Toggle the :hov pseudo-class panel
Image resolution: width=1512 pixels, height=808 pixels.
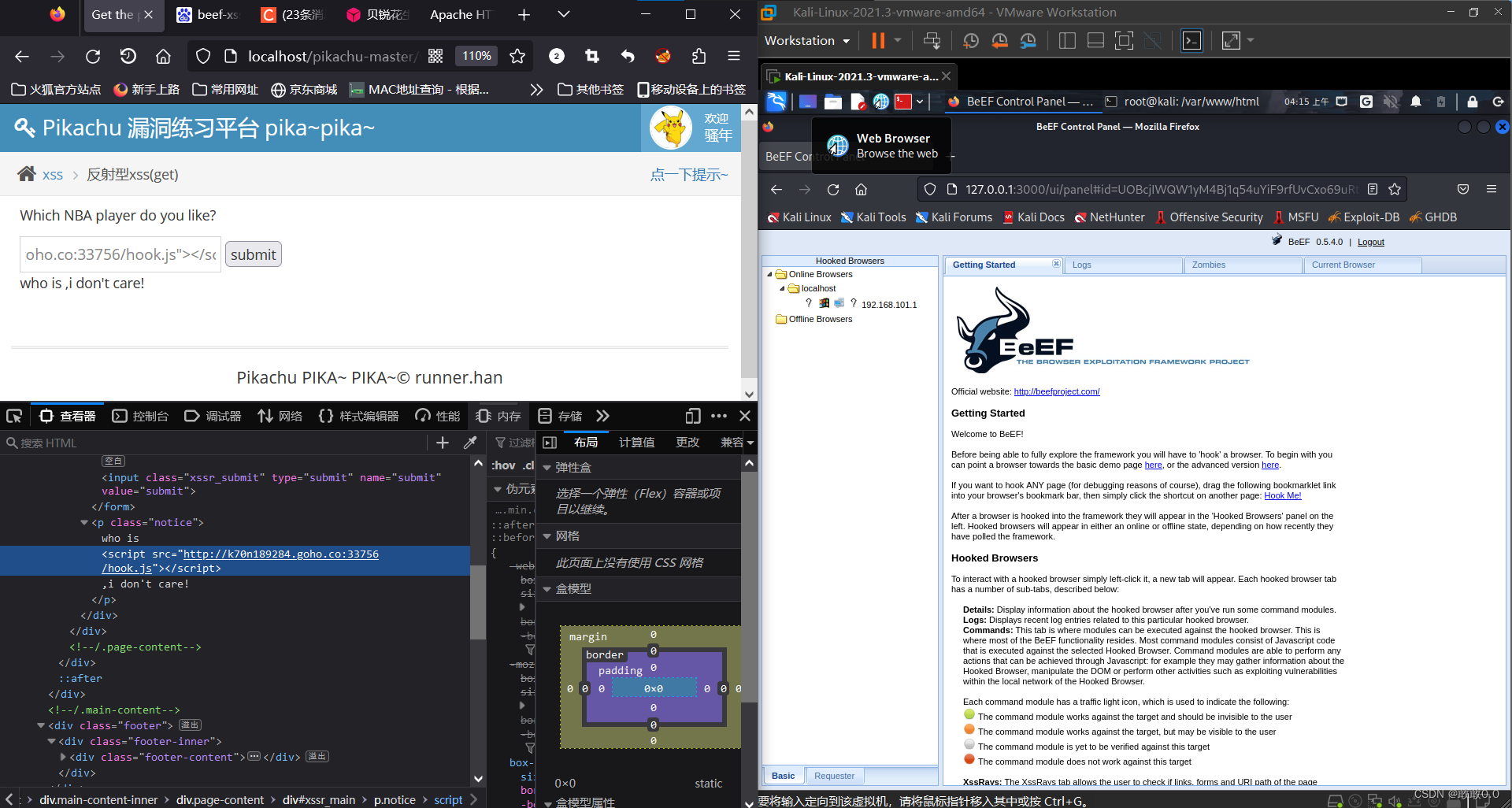504,465
